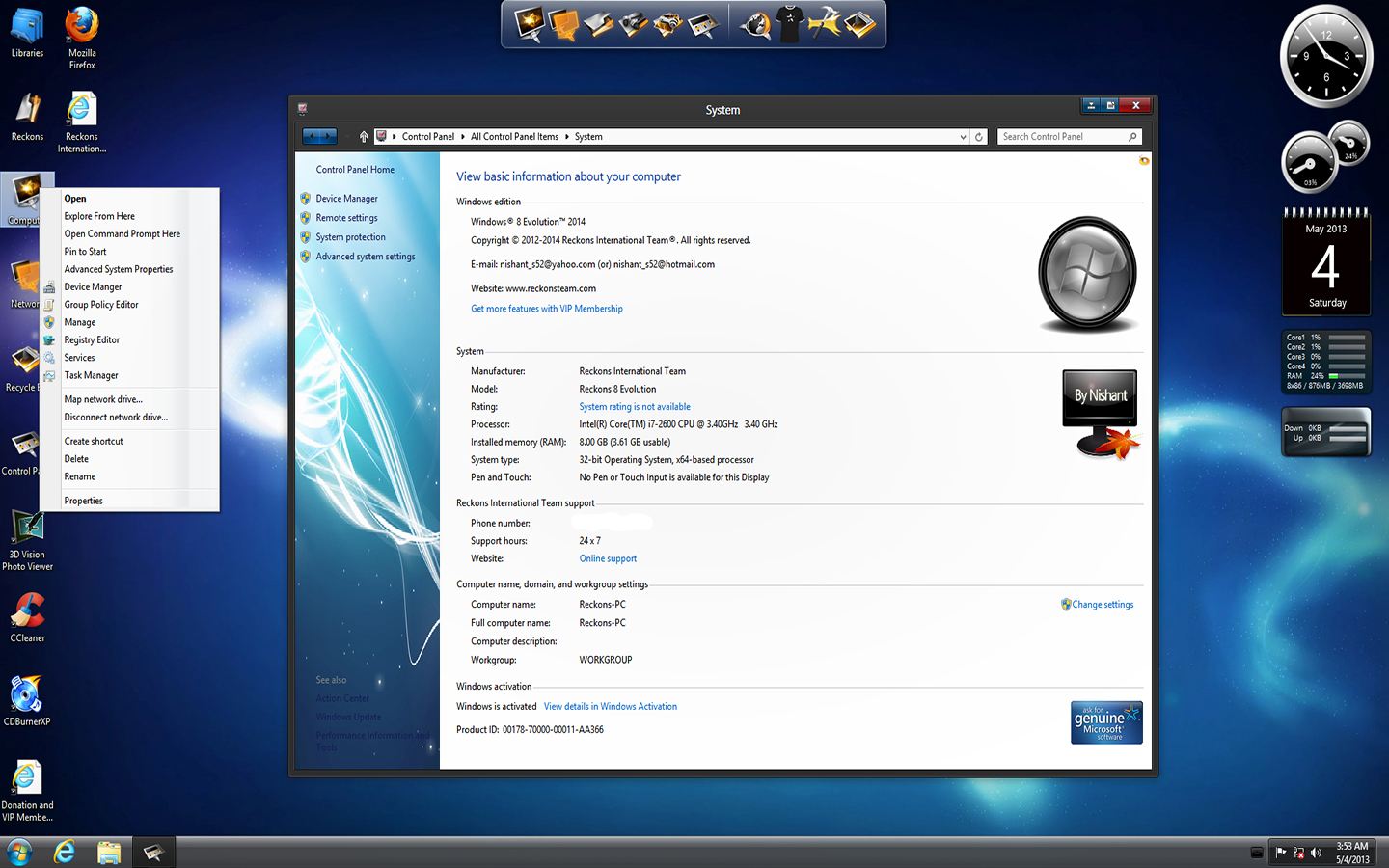1389x868 pixels.
Task: Launch CDBurnerXP from desktop
Action: click(x=27, y=701)
